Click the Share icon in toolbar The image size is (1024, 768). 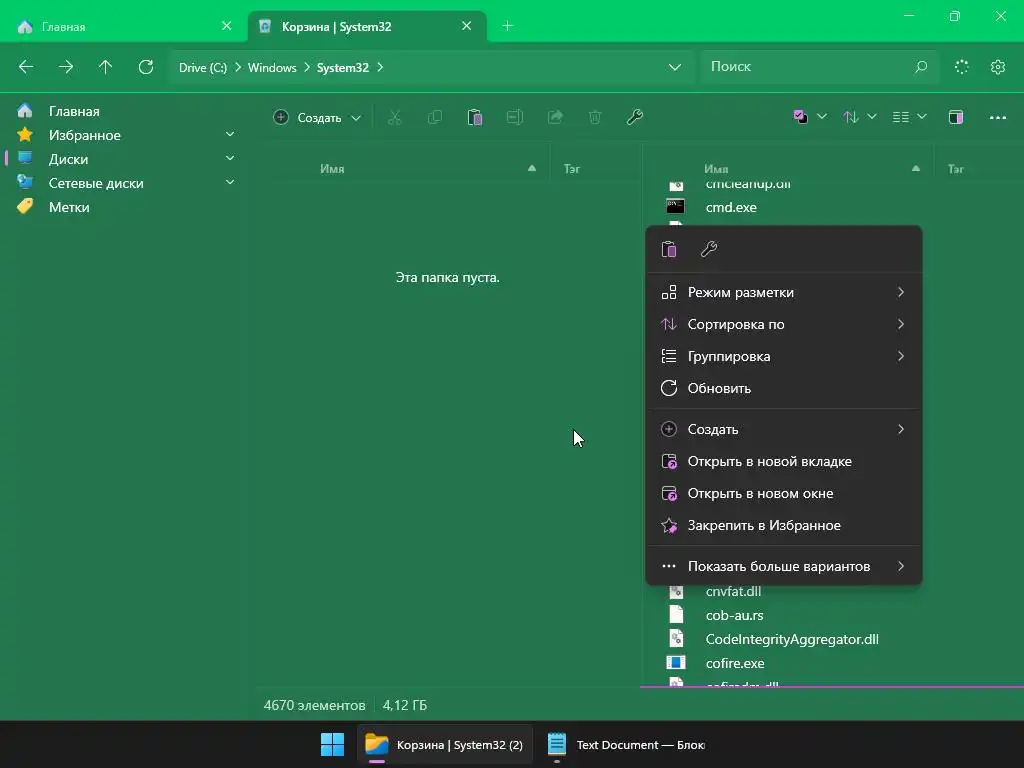tap(555, 118)
